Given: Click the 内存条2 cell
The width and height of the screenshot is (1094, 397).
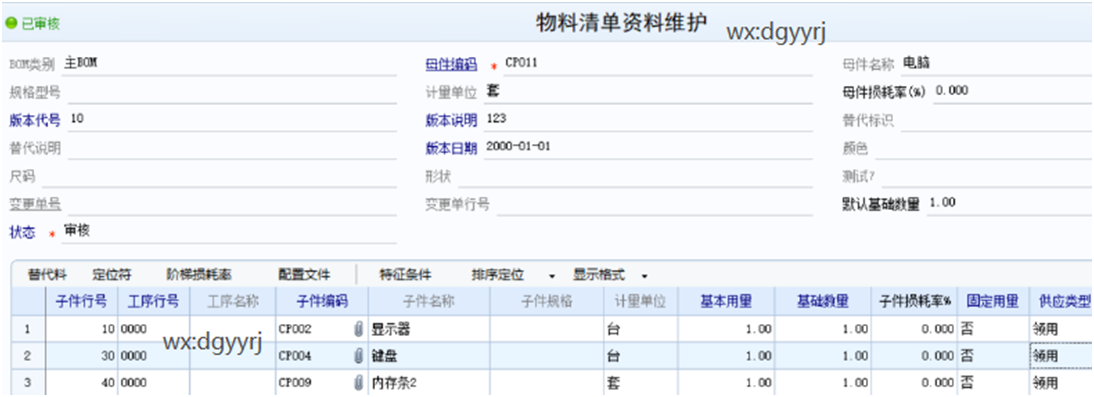Looking at the screenshot, I should coord(429,382).
